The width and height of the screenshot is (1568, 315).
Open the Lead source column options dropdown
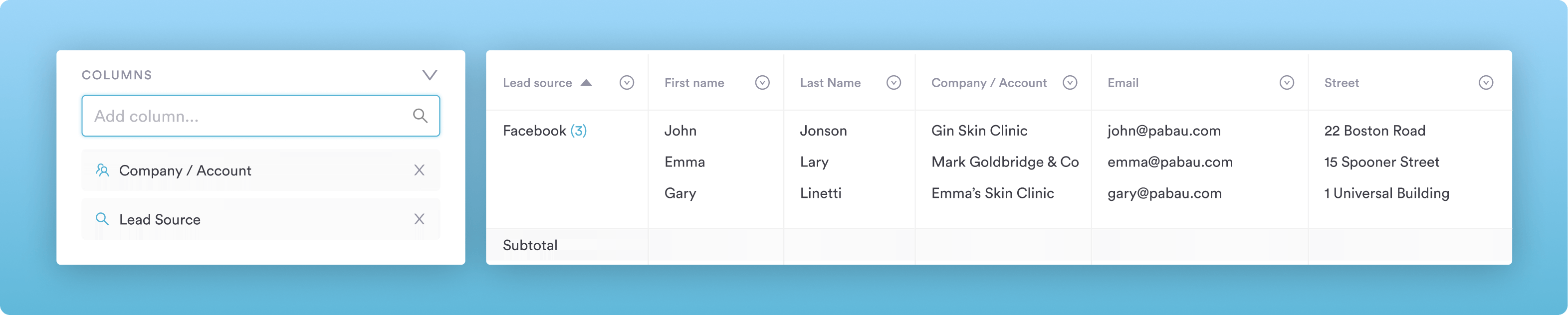(x=626, y=83)
